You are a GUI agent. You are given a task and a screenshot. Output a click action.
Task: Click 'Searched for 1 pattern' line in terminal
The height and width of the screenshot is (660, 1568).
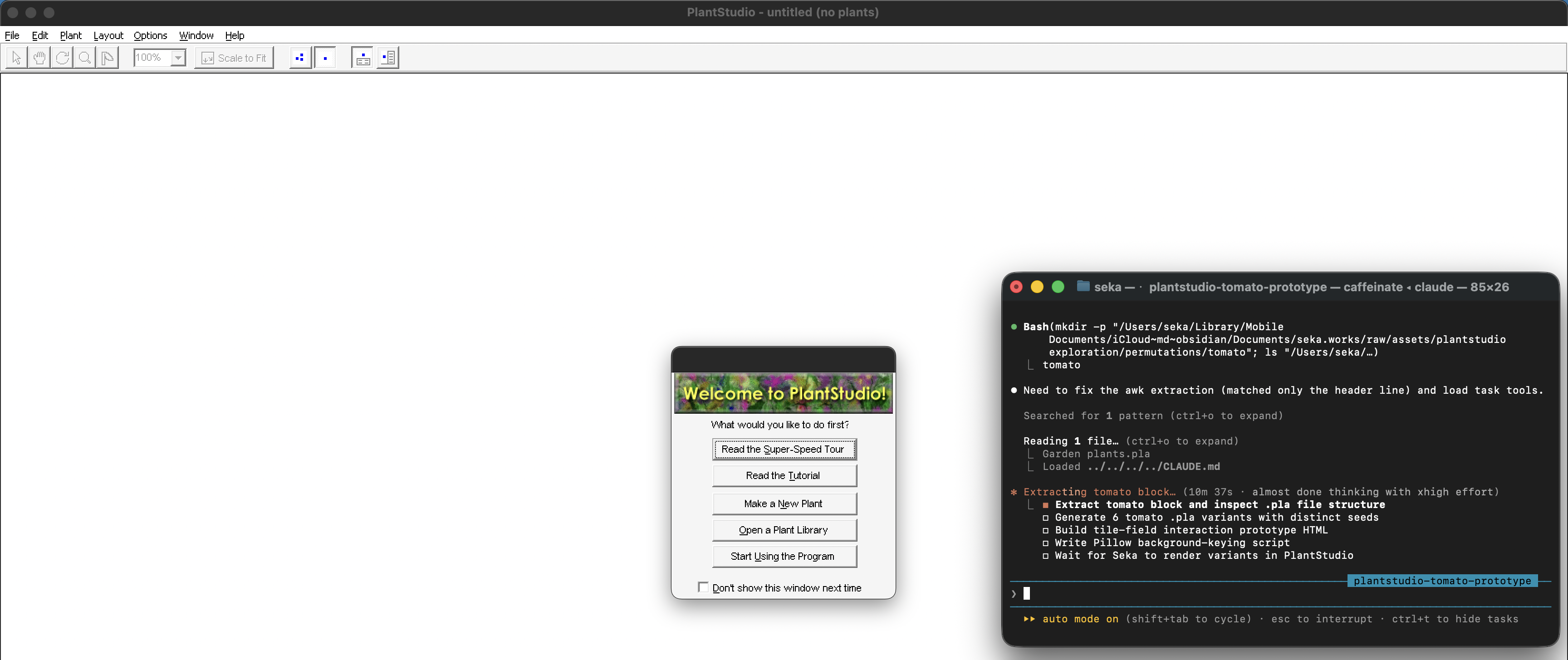tap(1153, 416)
